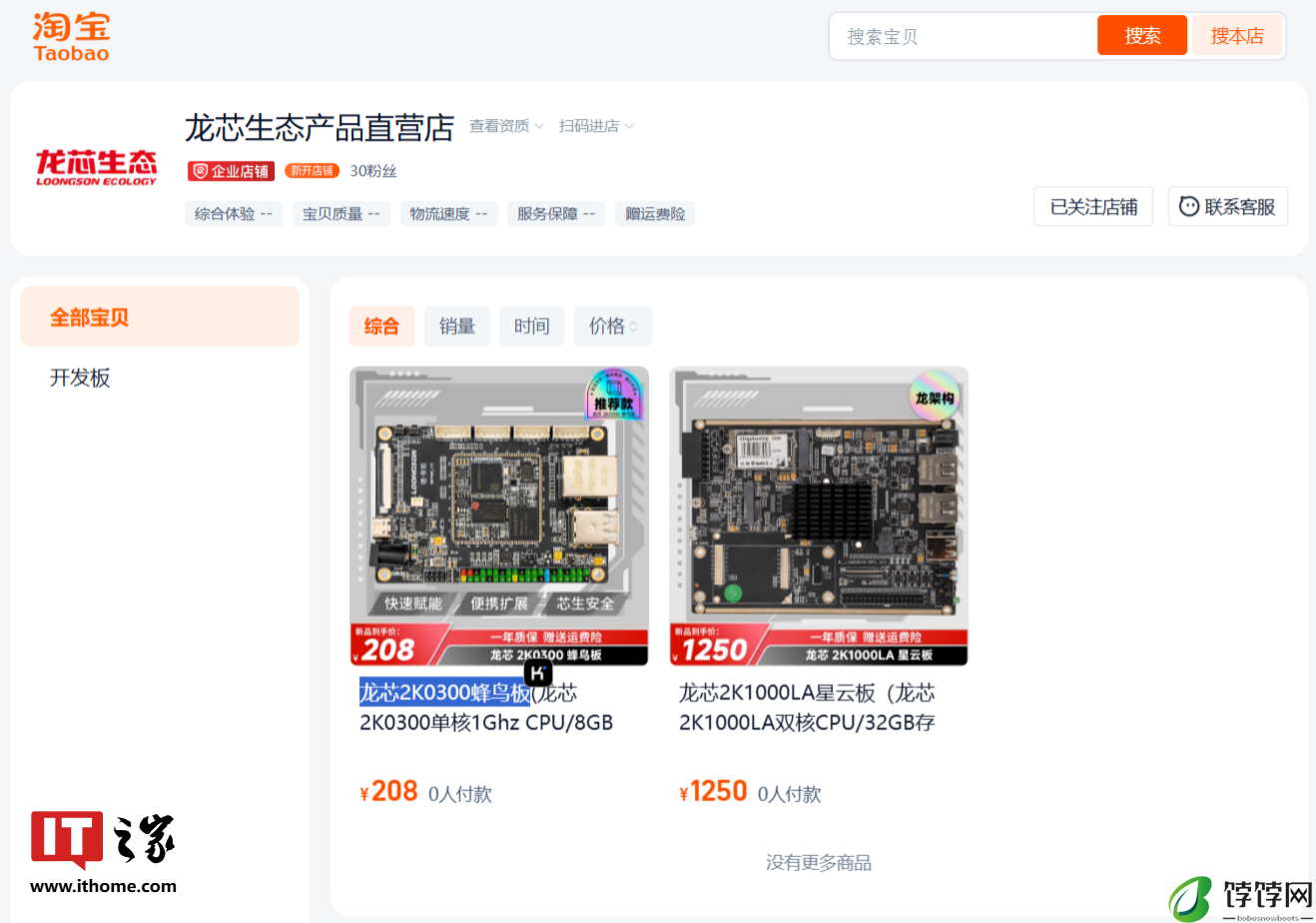The image size is (1316, 923).
Task: Toggle price sorting with 价格
Action: coord(613,326)
